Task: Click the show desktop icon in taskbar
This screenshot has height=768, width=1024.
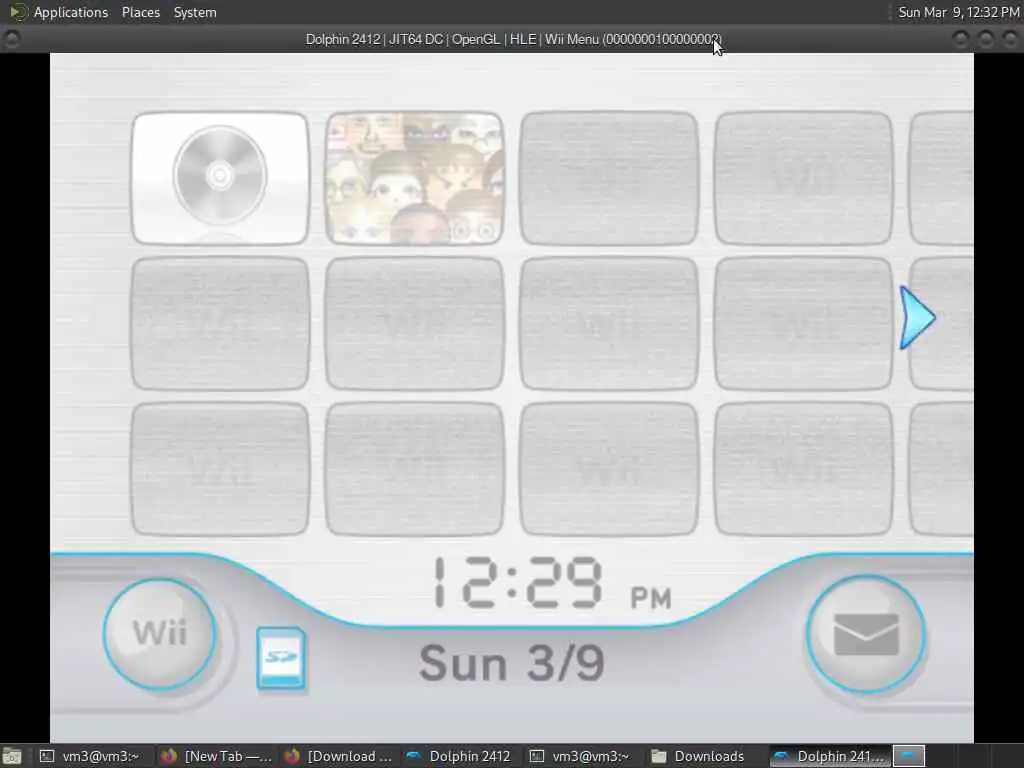Action: 12,756
